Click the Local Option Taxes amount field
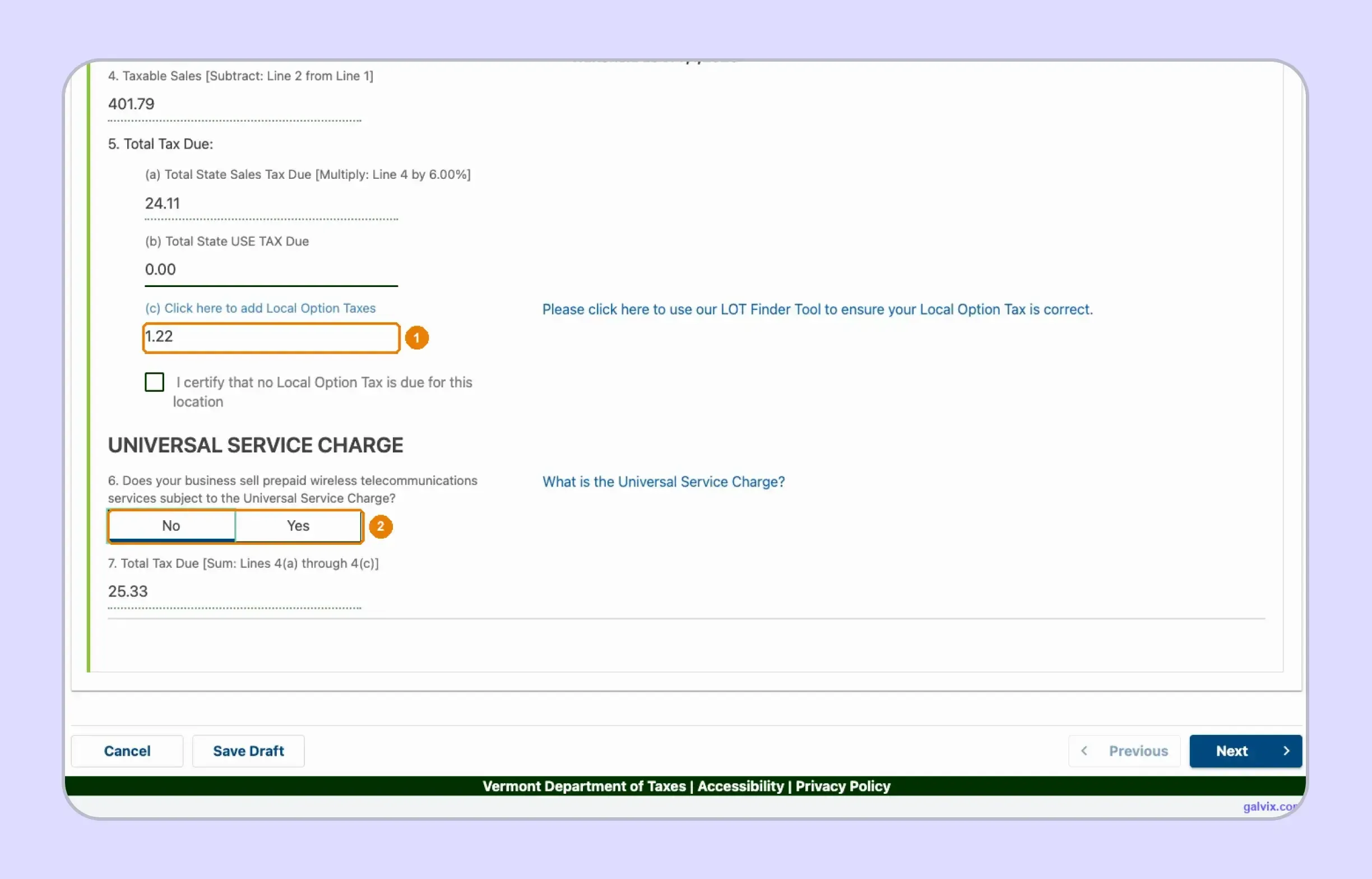Image resolution: width=1372 pixels, height=879 pixels. [271, 337]
